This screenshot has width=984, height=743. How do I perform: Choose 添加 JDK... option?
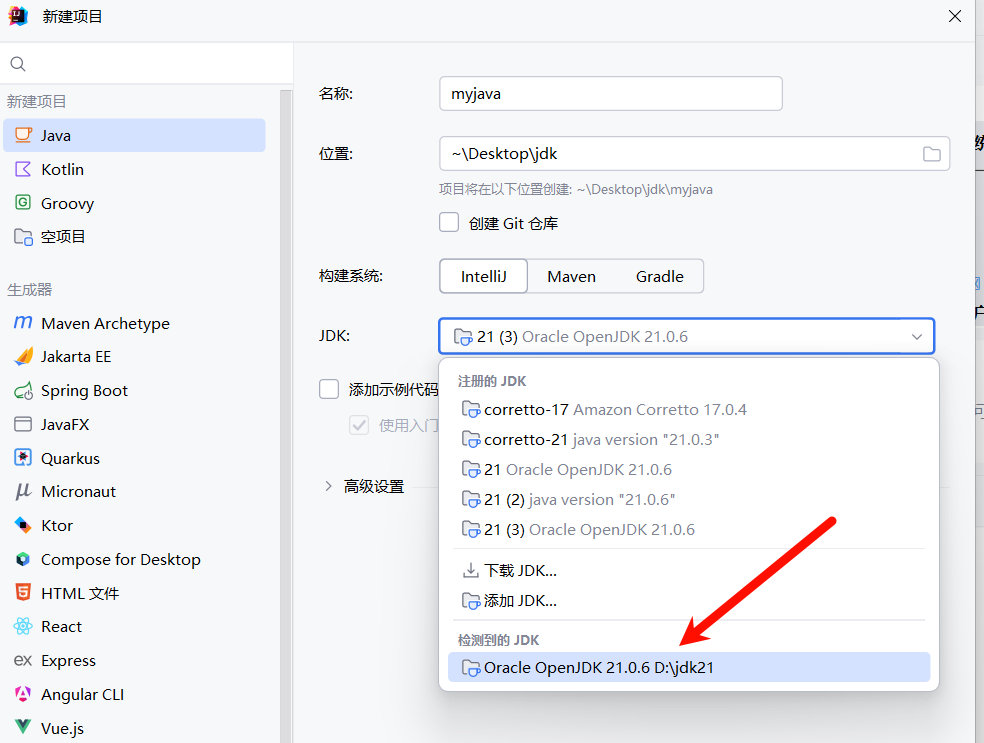689,601
